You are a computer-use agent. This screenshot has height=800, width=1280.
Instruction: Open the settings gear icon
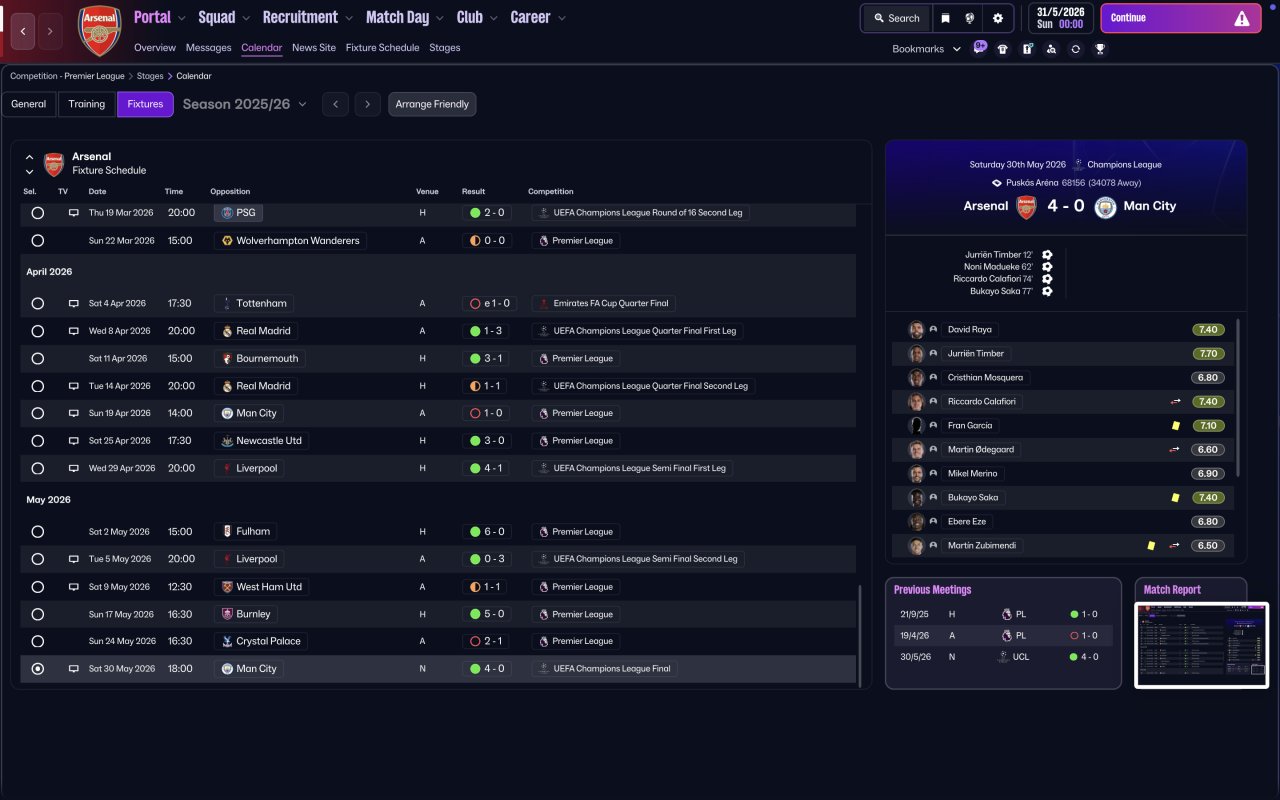tap(998, 18)
